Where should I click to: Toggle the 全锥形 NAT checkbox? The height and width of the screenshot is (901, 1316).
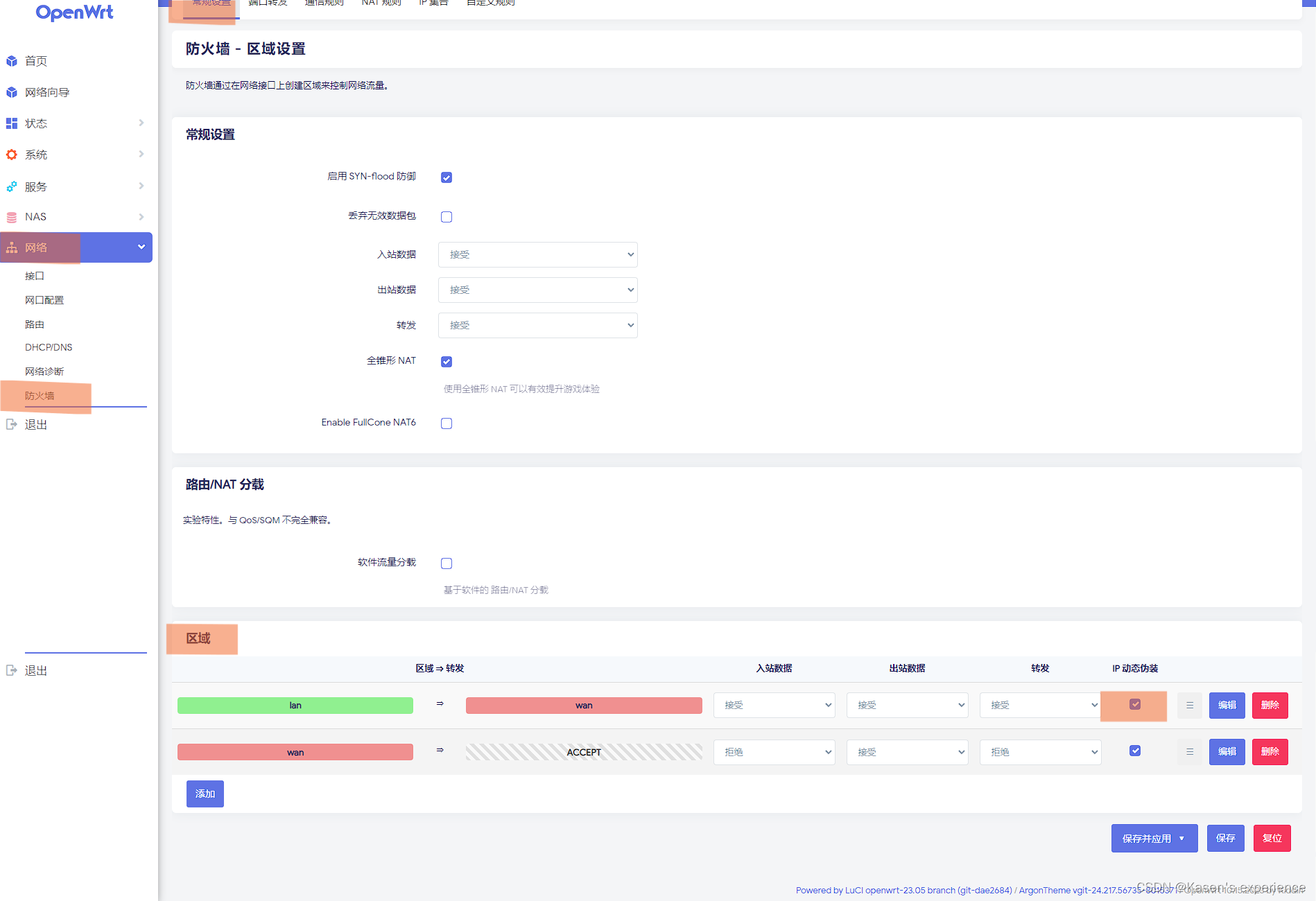(x=447, y=362)
